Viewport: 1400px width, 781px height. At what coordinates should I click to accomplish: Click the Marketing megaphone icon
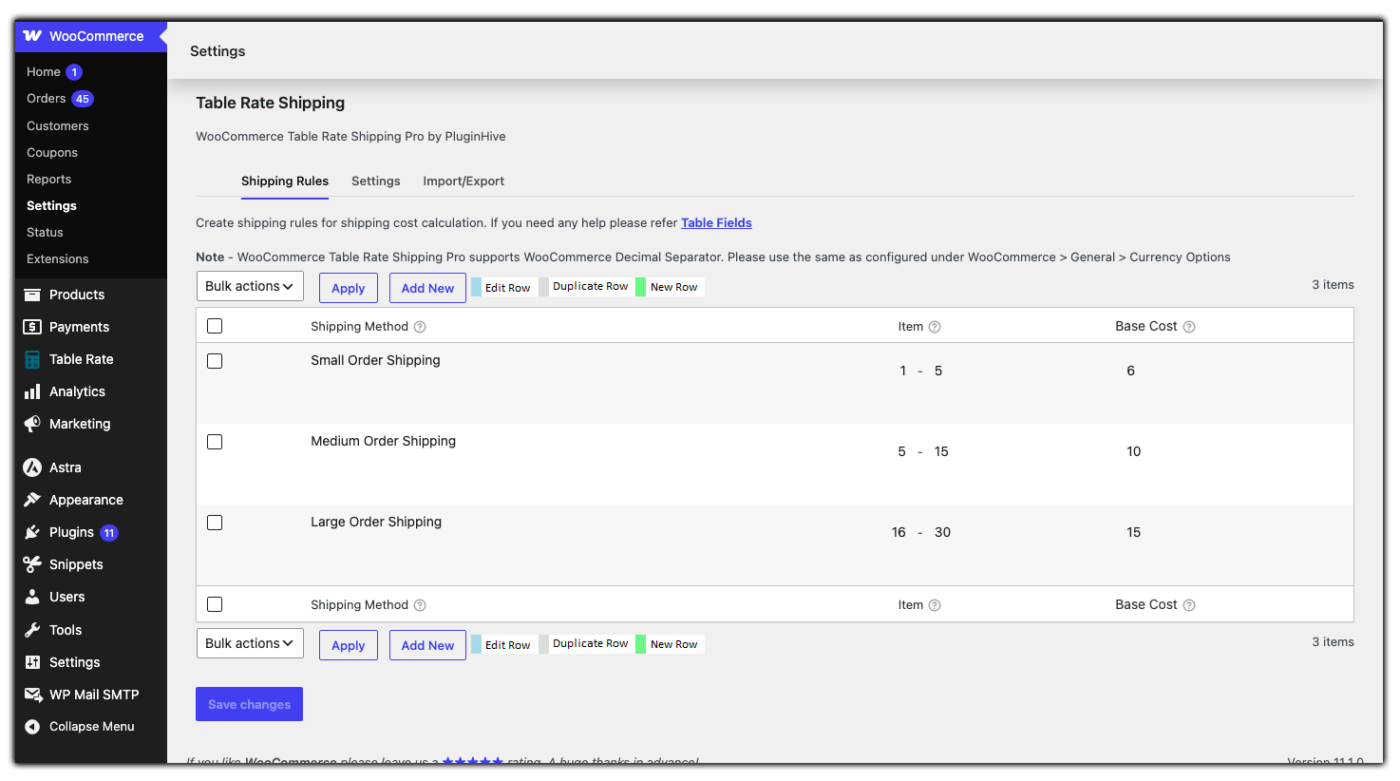pos(32,424)
